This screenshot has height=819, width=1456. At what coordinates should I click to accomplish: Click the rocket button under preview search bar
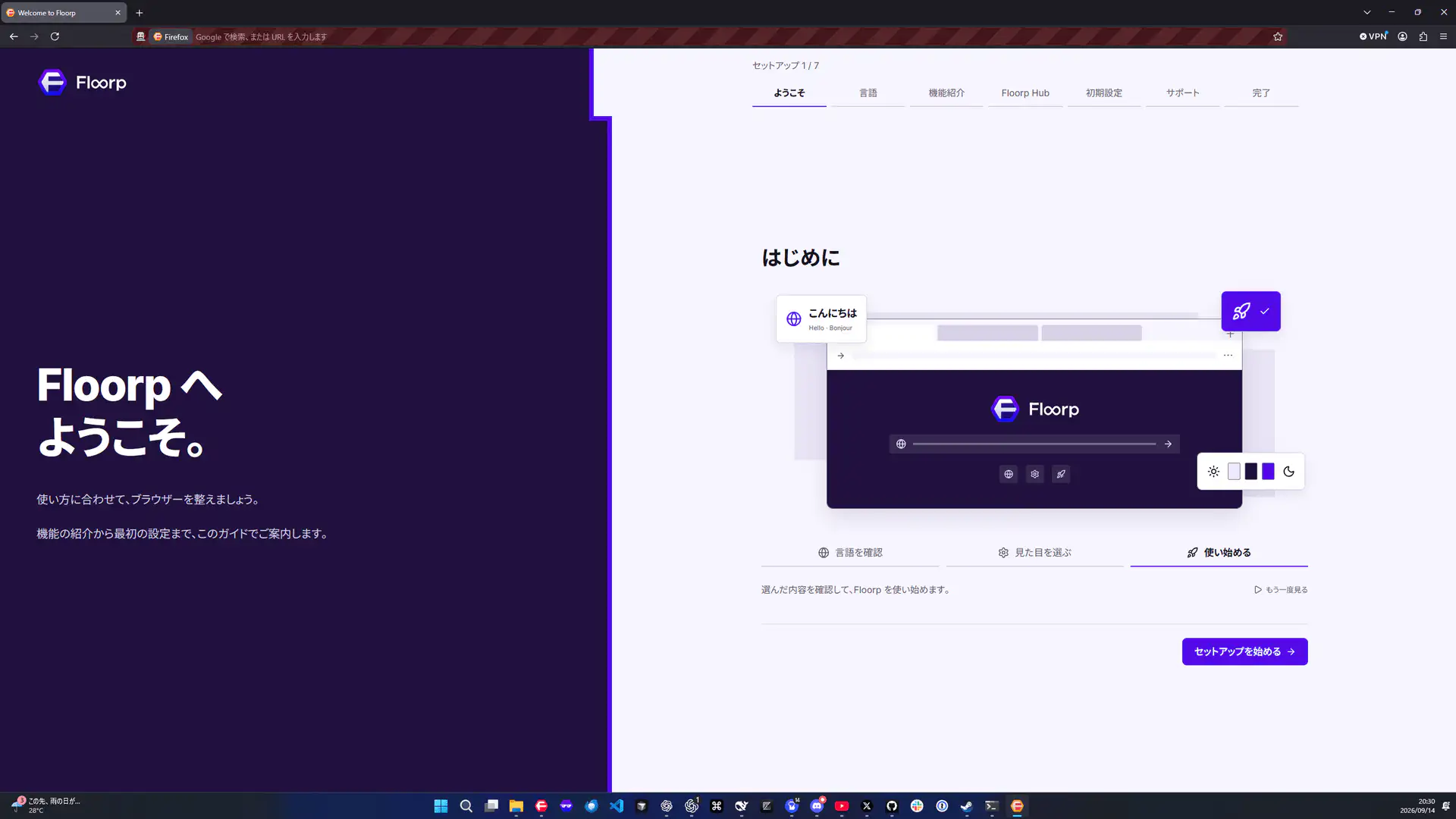[x=1061, y=474]
